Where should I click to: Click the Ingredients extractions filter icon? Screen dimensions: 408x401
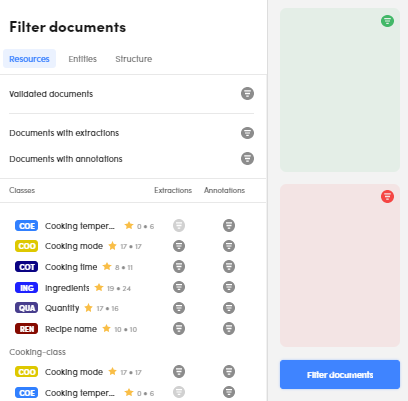[179, 287]
